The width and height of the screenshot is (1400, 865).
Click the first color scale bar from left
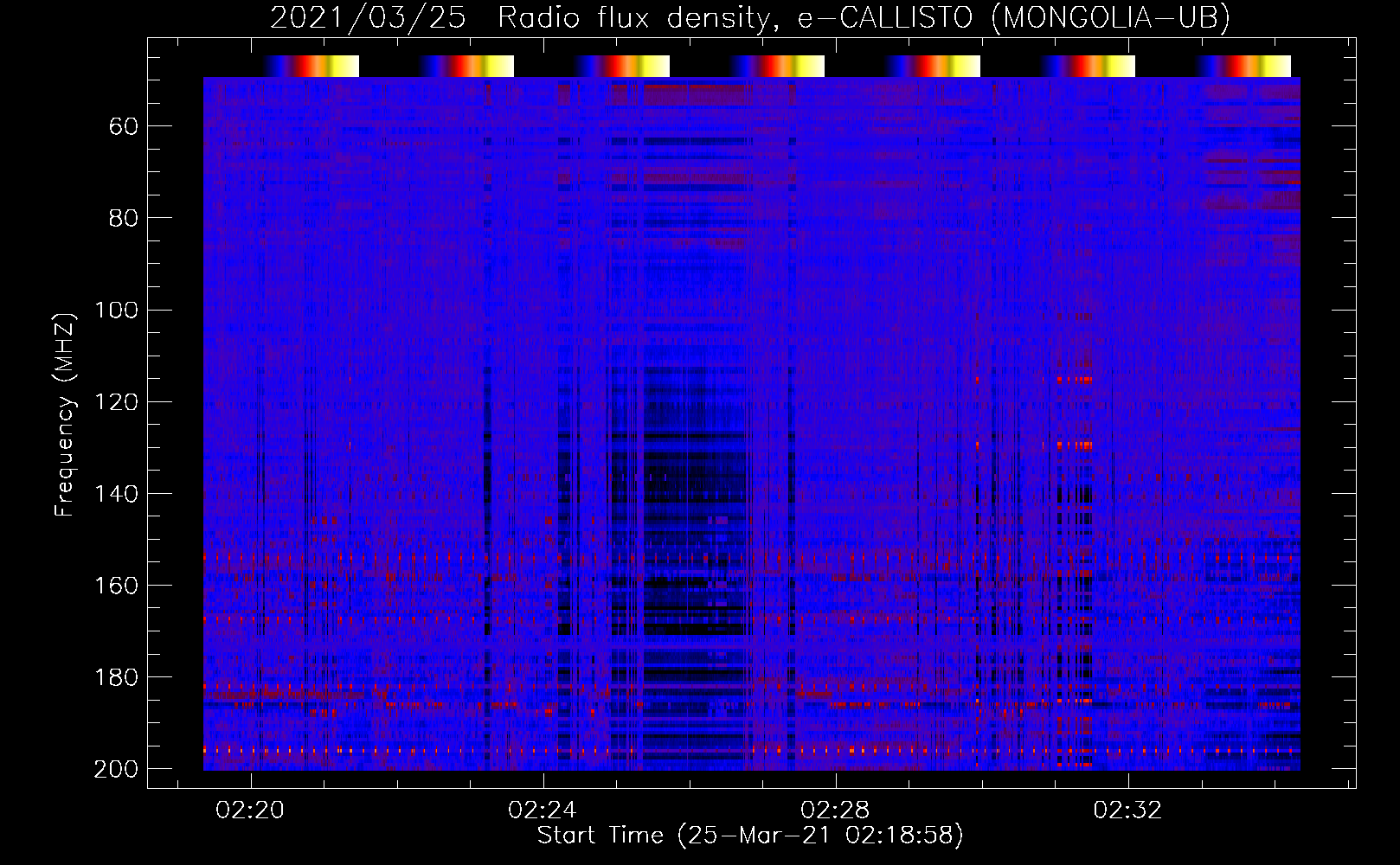click(311, 67)
